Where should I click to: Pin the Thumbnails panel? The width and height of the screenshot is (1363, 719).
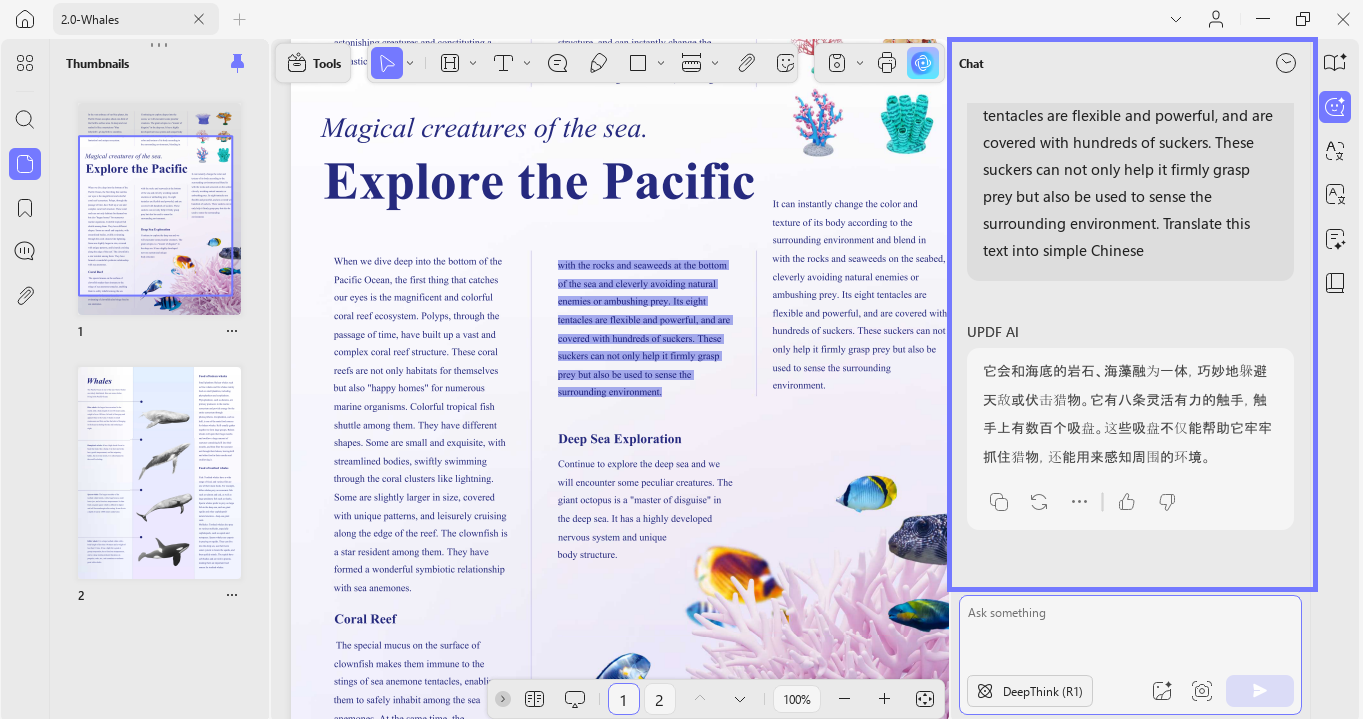click(x=237, y=63)
